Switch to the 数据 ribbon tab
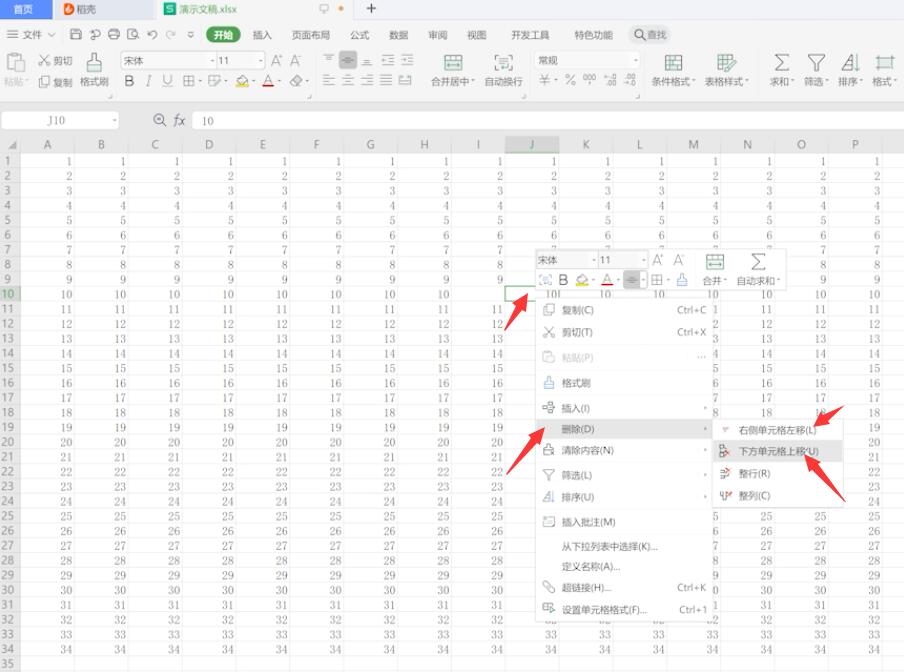 point(398,35)
